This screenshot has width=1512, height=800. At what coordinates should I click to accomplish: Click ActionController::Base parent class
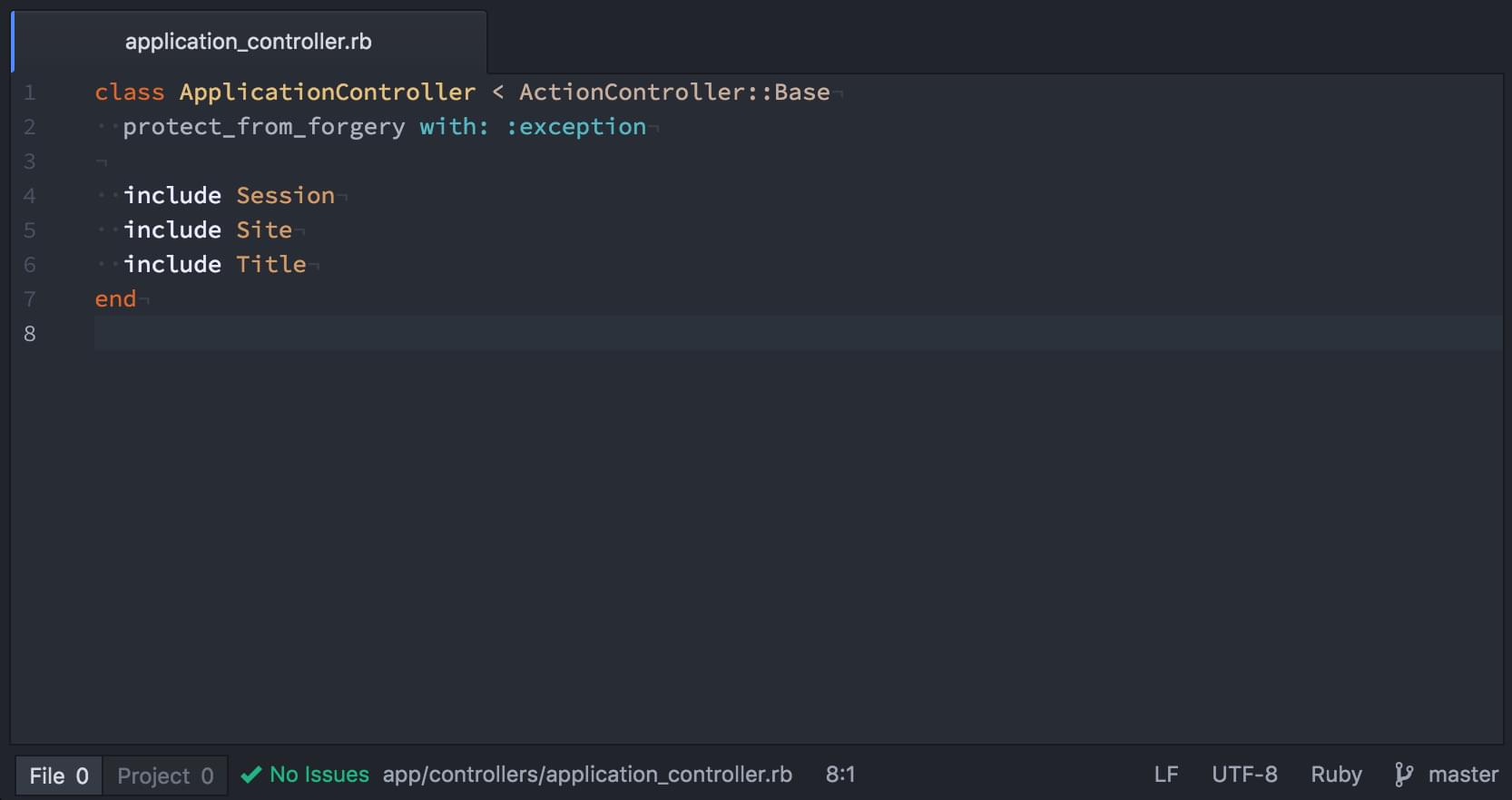coord(673,93)
